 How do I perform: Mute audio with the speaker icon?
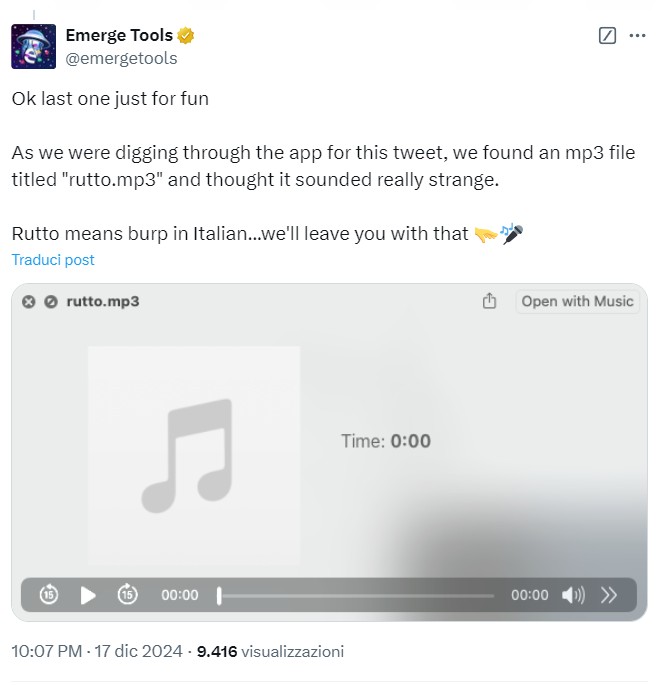[573, 595]
